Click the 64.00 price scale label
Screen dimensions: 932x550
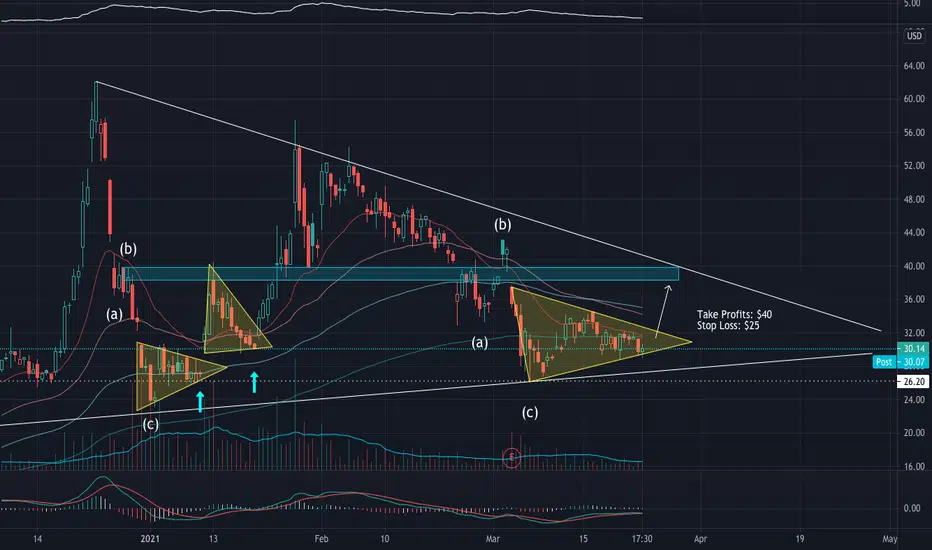(914, 66)
